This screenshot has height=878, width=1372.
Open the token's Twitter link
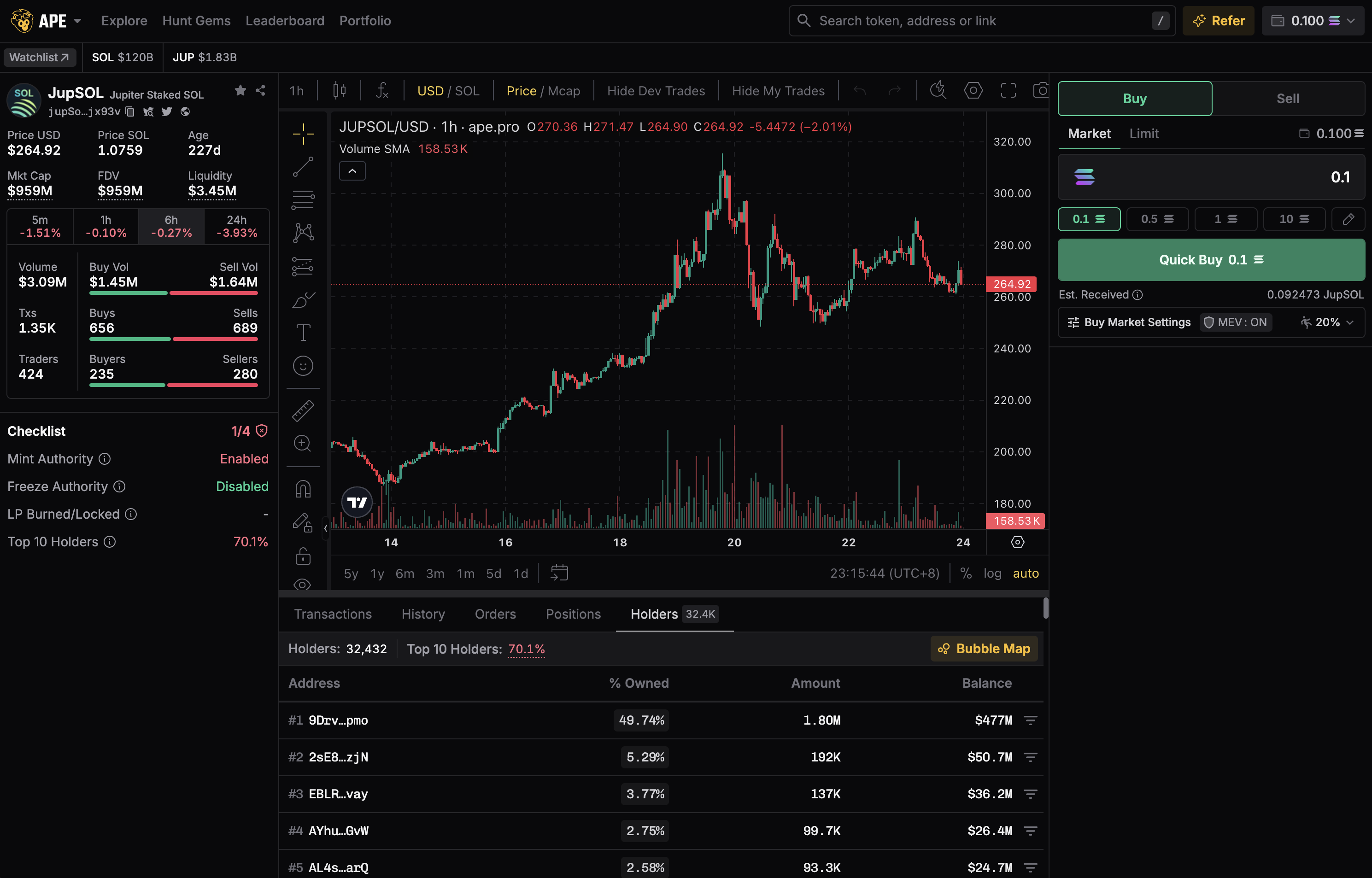166,111
